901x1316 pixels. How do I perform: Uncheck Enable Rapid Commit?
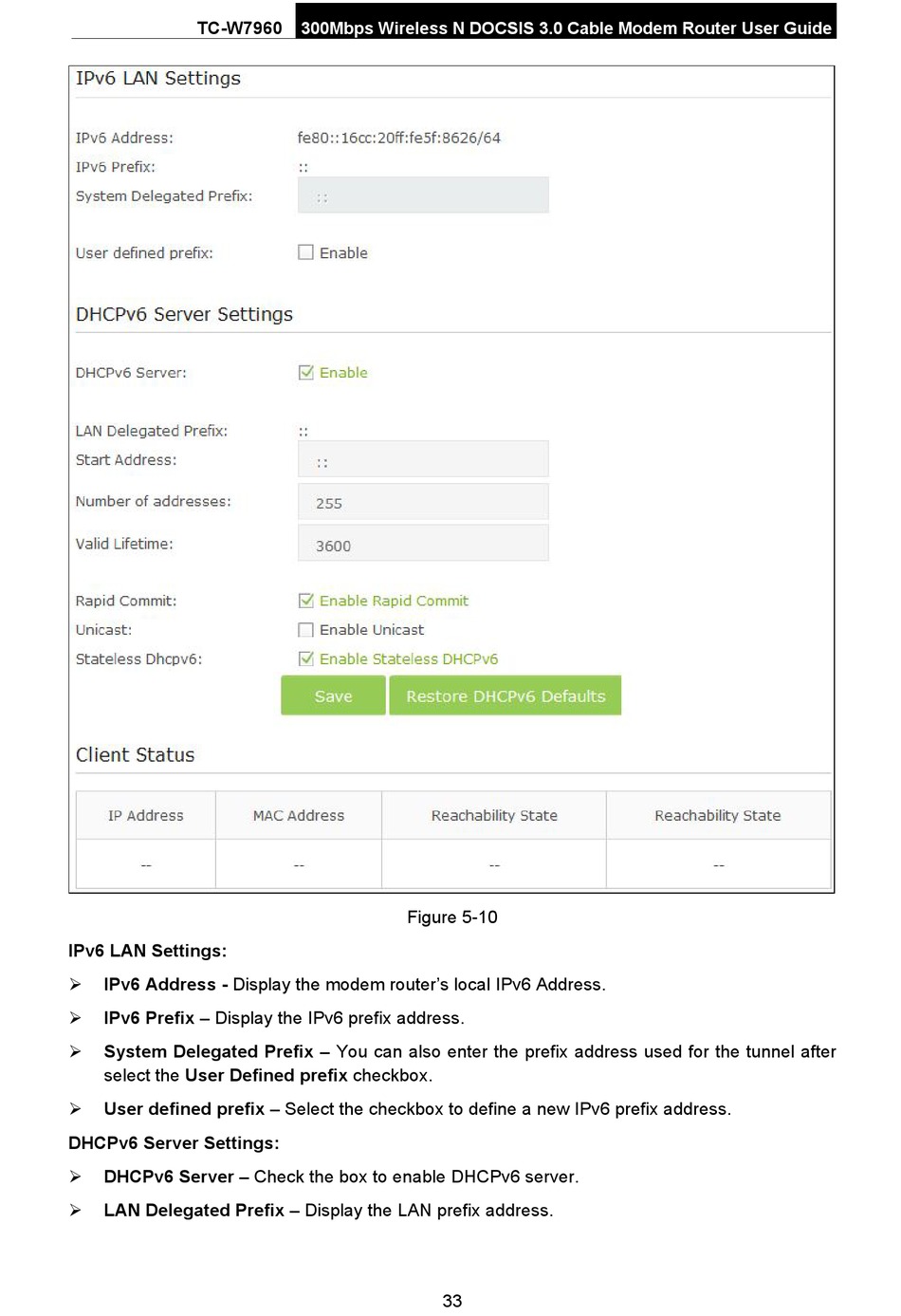click(x=305, y=601)
